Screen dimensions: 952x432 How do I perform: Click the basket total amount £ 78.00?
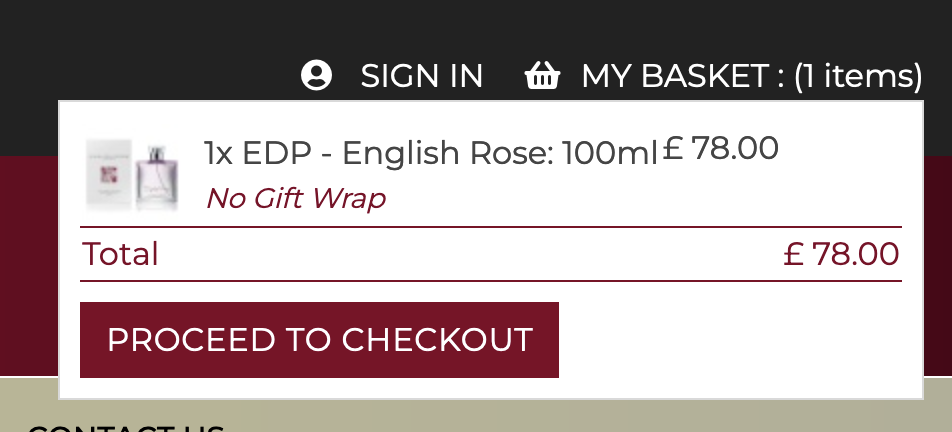coord(841,254)
